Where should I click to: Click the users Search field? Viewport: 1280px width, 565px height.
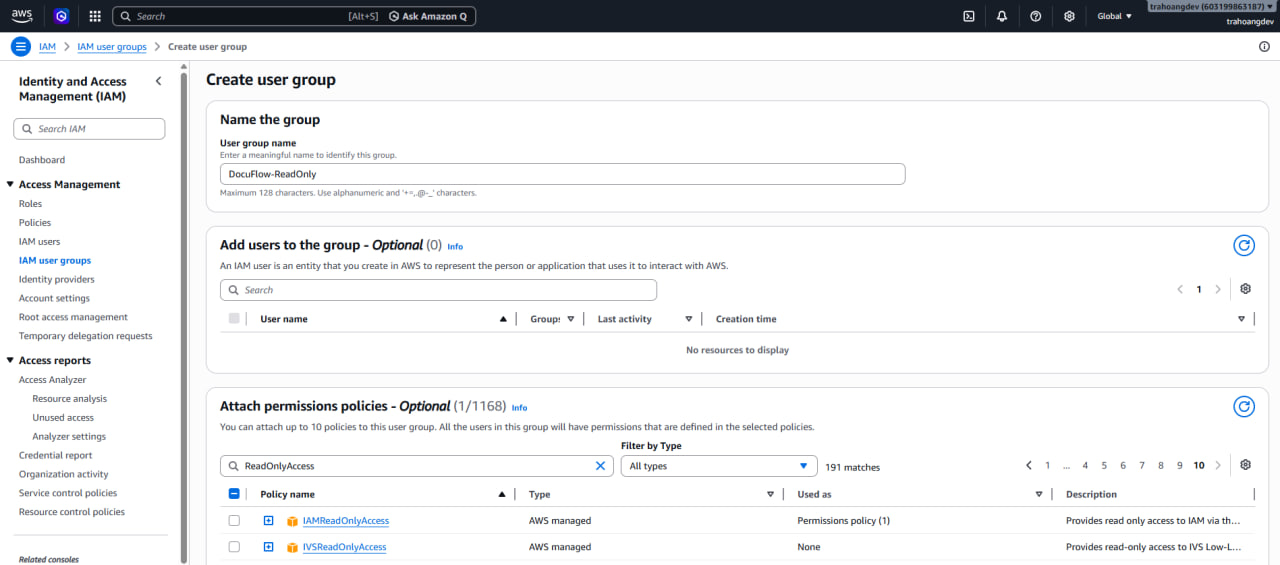click(x=438, y=290)
